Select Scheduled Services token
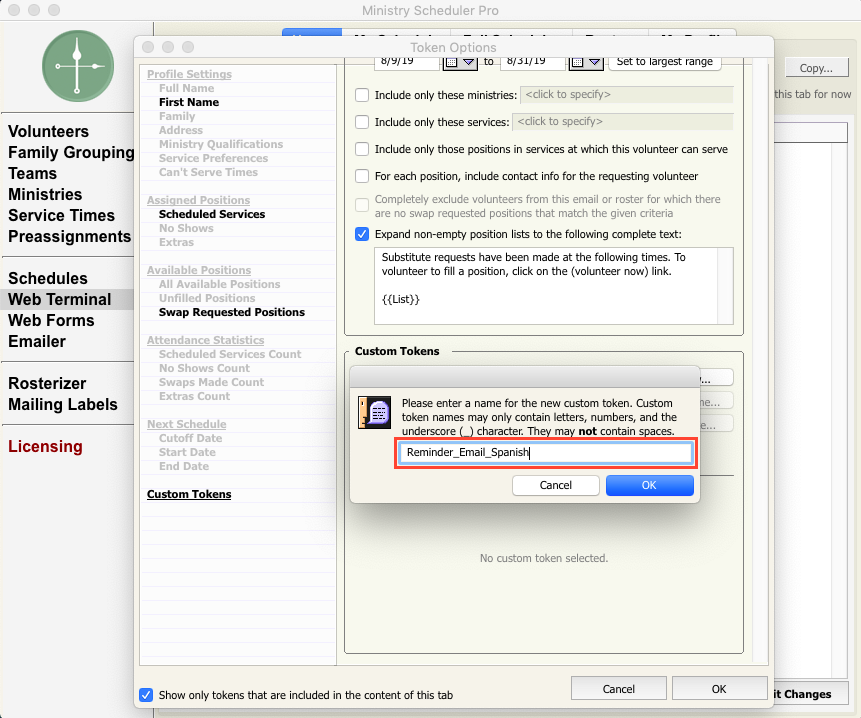 [x=212, y=214]
